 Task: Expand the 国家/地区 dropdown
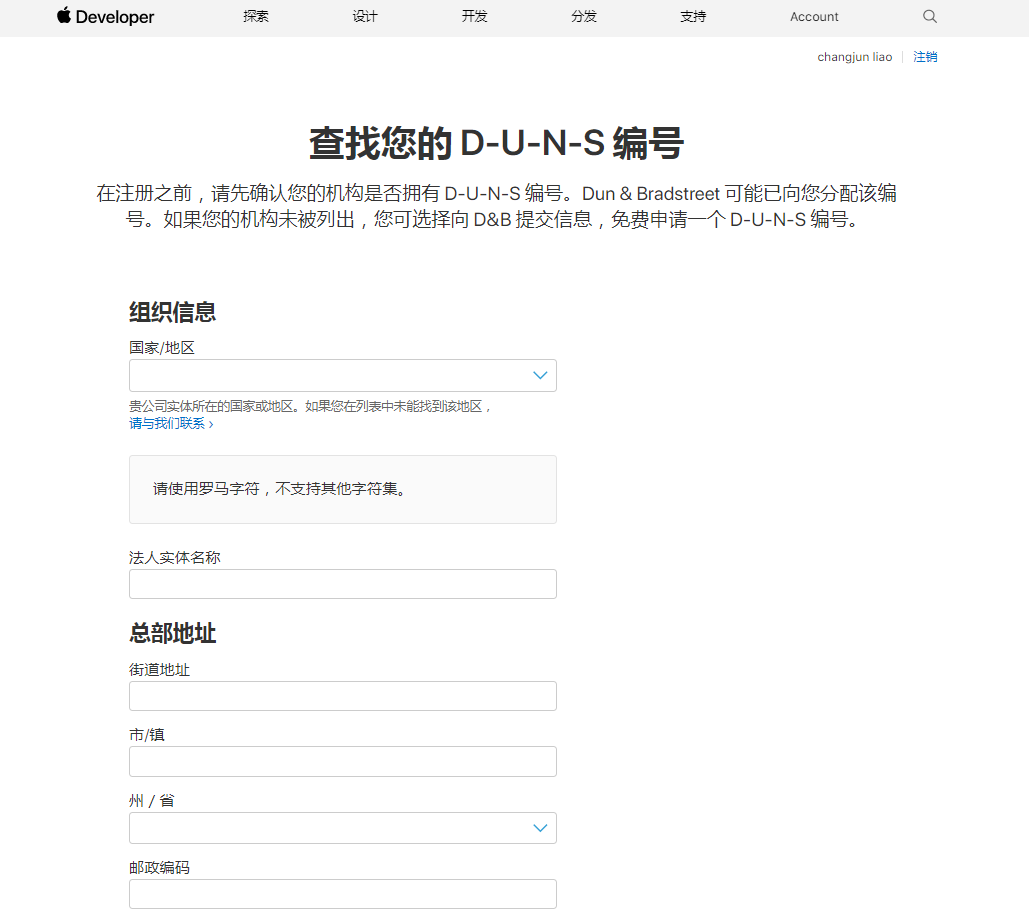(343, 375)
